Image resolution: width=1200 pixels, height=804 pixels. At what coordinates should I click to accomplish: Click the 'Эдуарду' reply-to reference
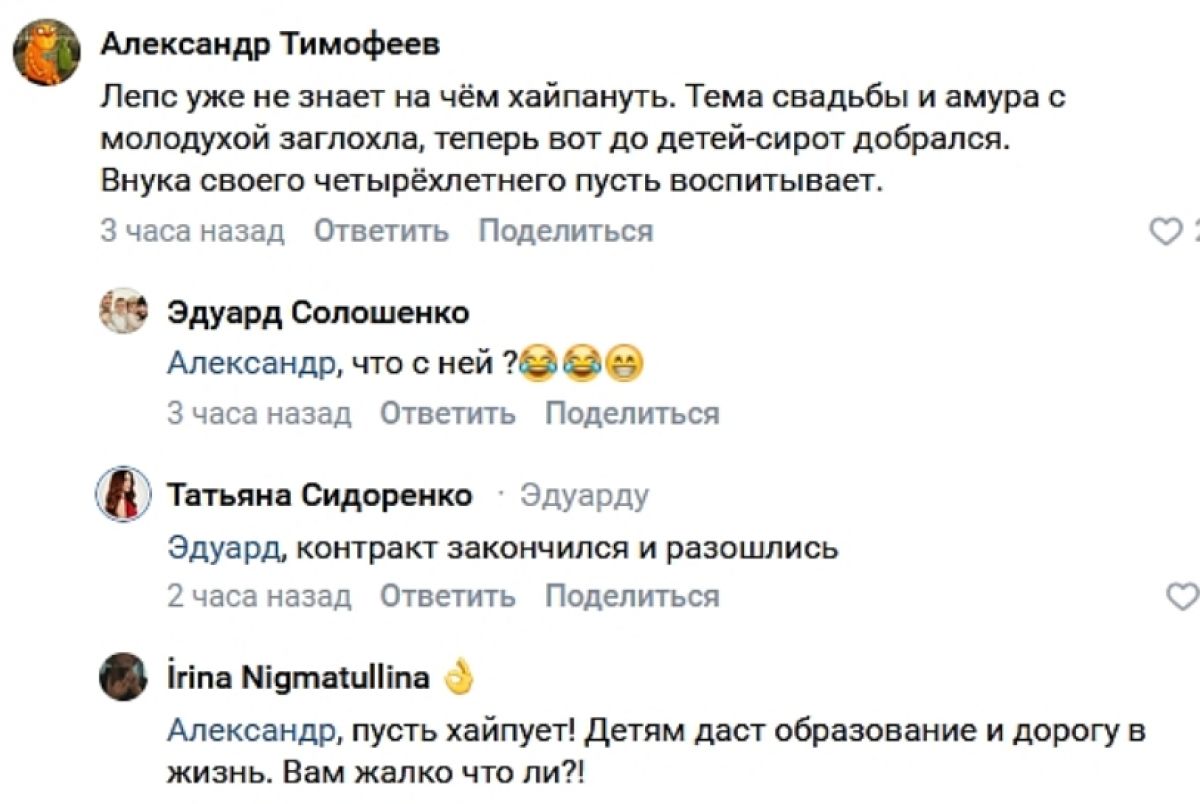tap(585, 495)
